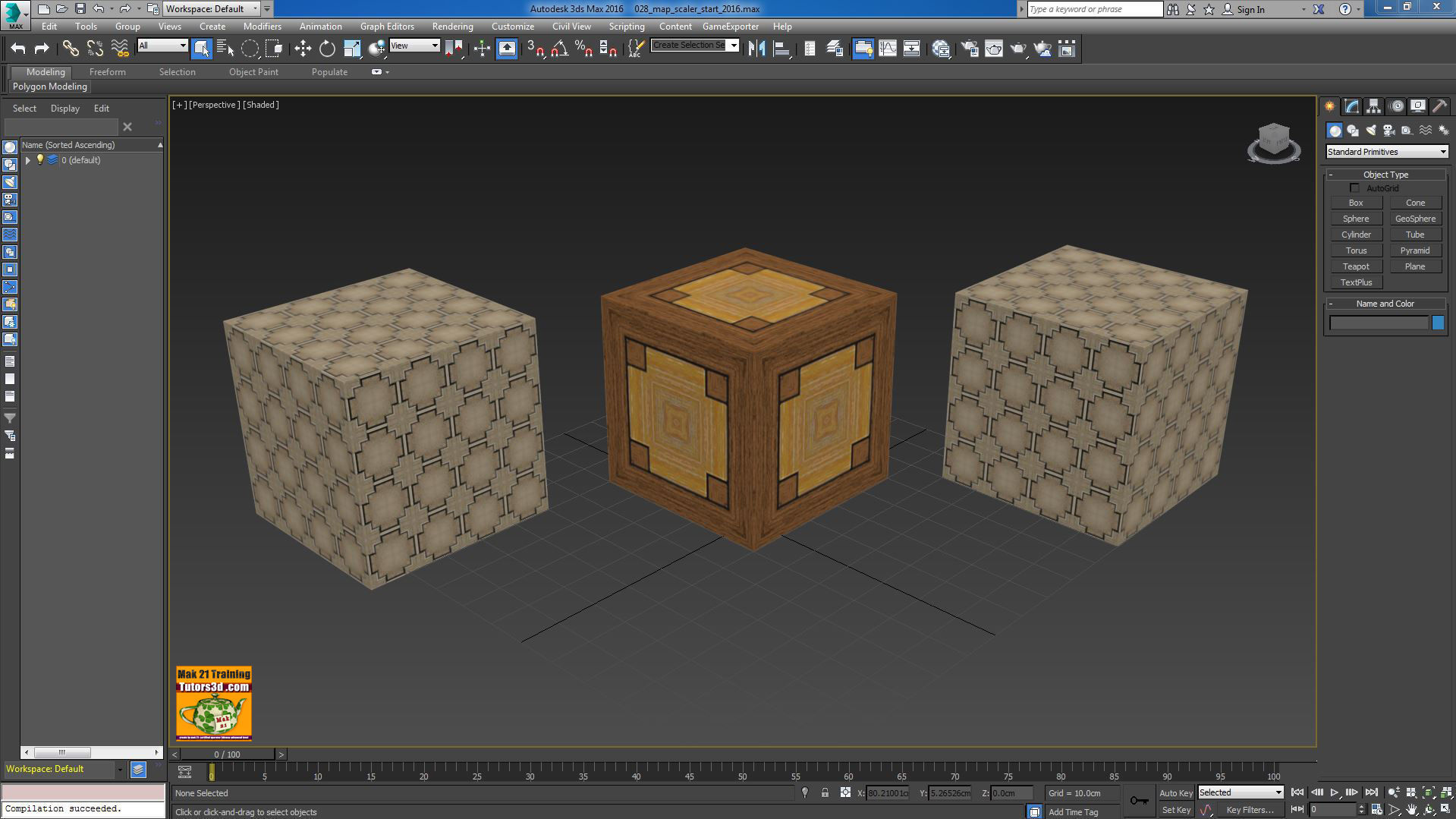Click the Scene Explorer horizontal scrollbar
The height and width of the screenshot is (819, 1456).
click(x=92, y=752)
